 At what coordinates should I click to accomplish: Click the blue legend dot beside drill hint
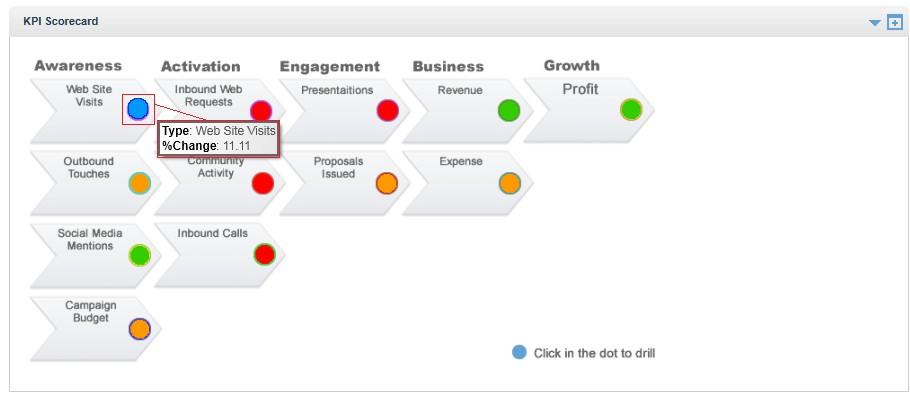[519, 352]
